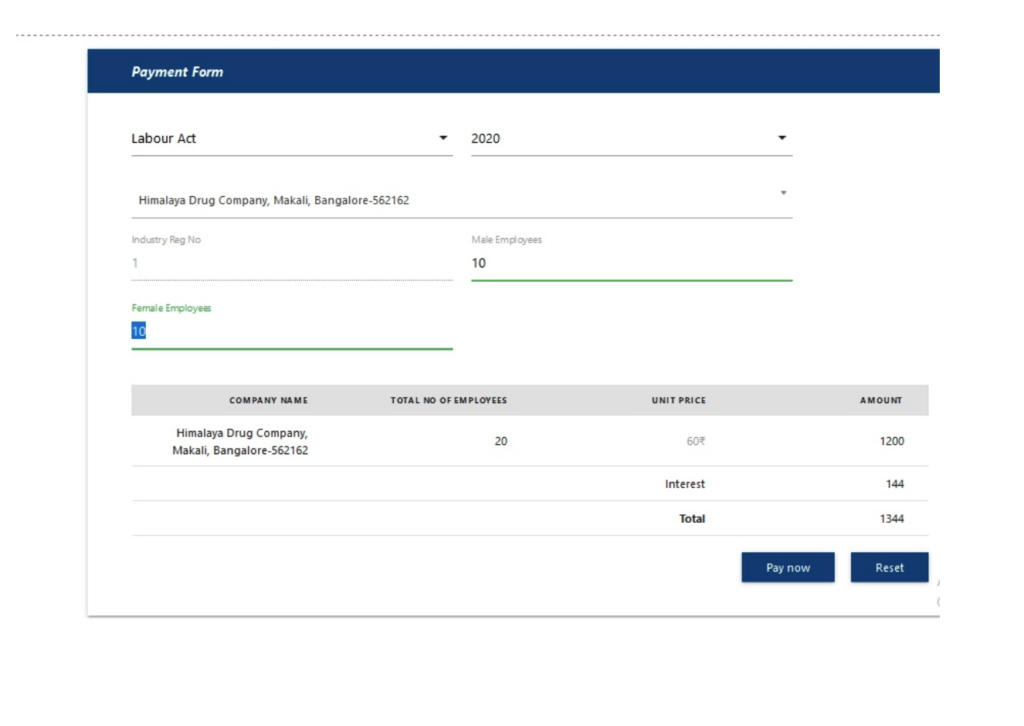Click the Payment Form header title
The image size is (1024, 726).
pyautogui.click(x=177, y=72)
